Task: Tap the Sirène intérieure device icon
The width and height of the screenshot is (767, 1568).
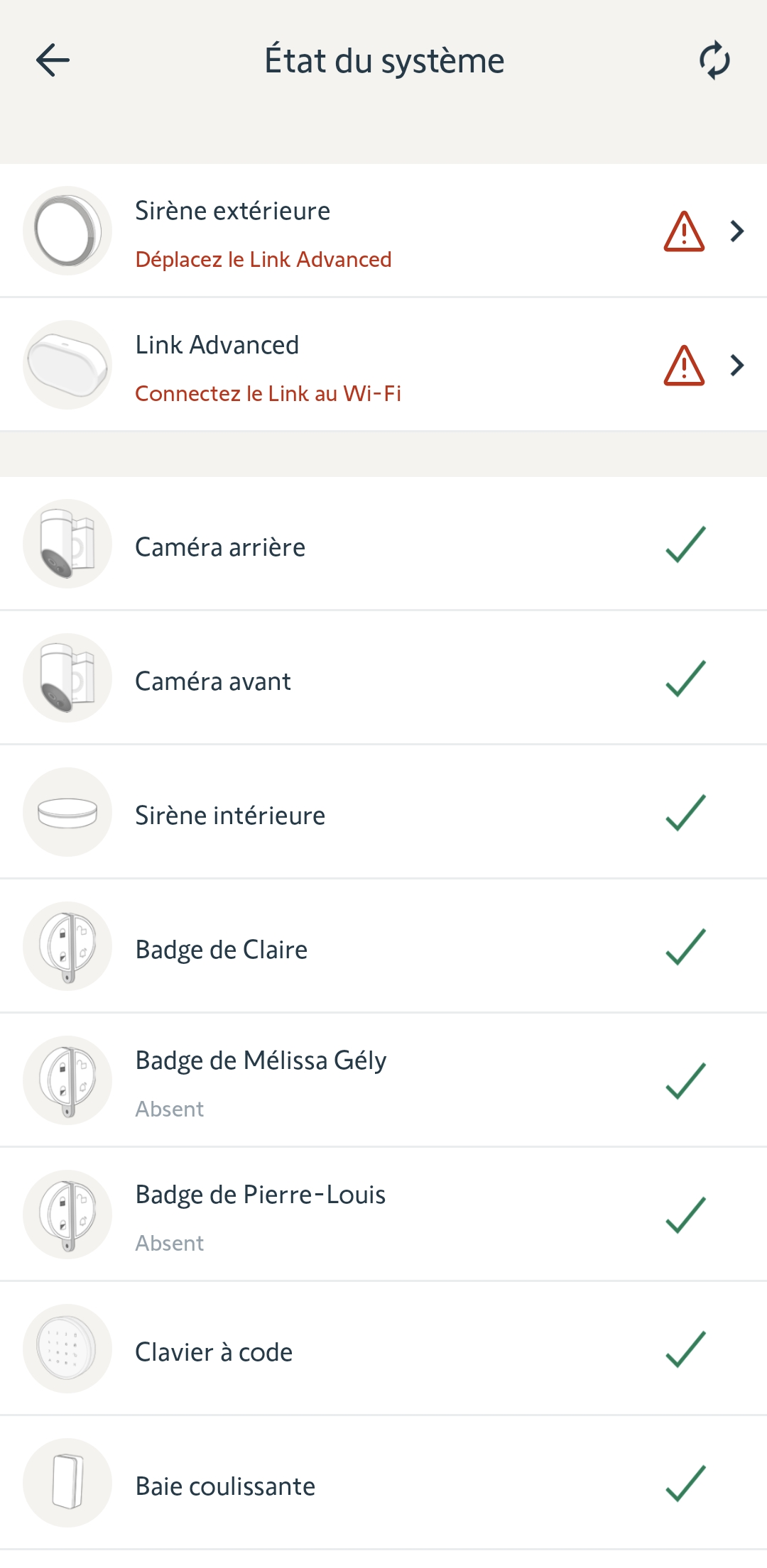Action: tap(67, 812)
